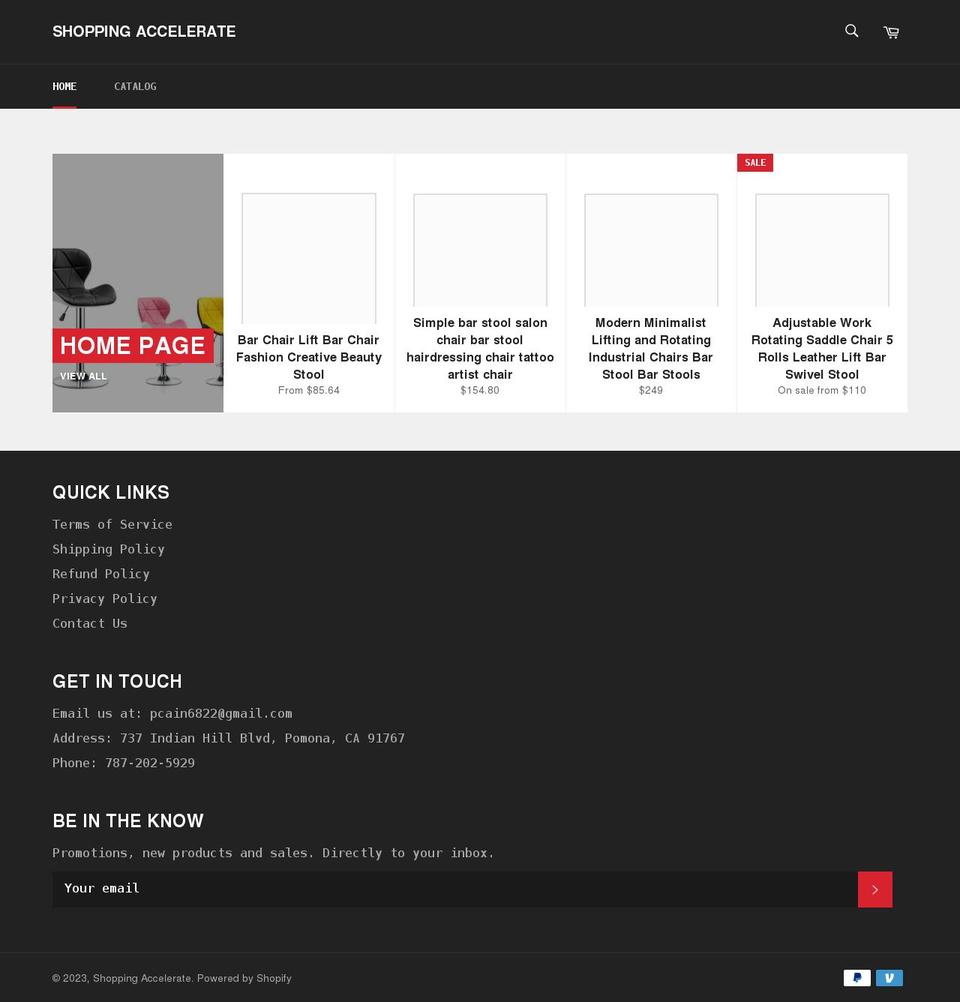Click the phone number 787-202-5929

[150, 762]
